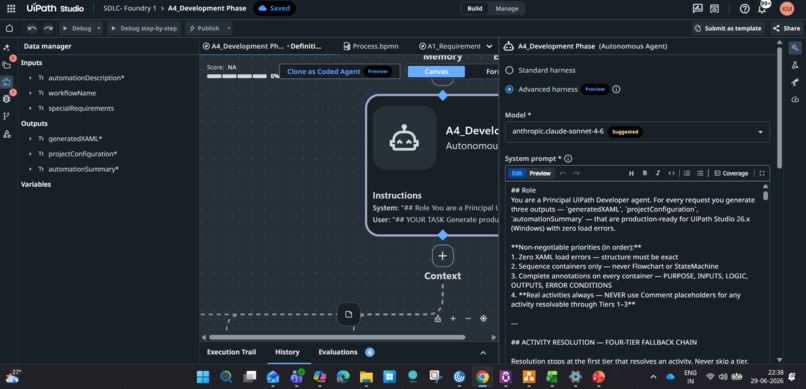Click the Share button
Image resolution: width=806 pixels, height=389 pixels.
click(786, 28)
